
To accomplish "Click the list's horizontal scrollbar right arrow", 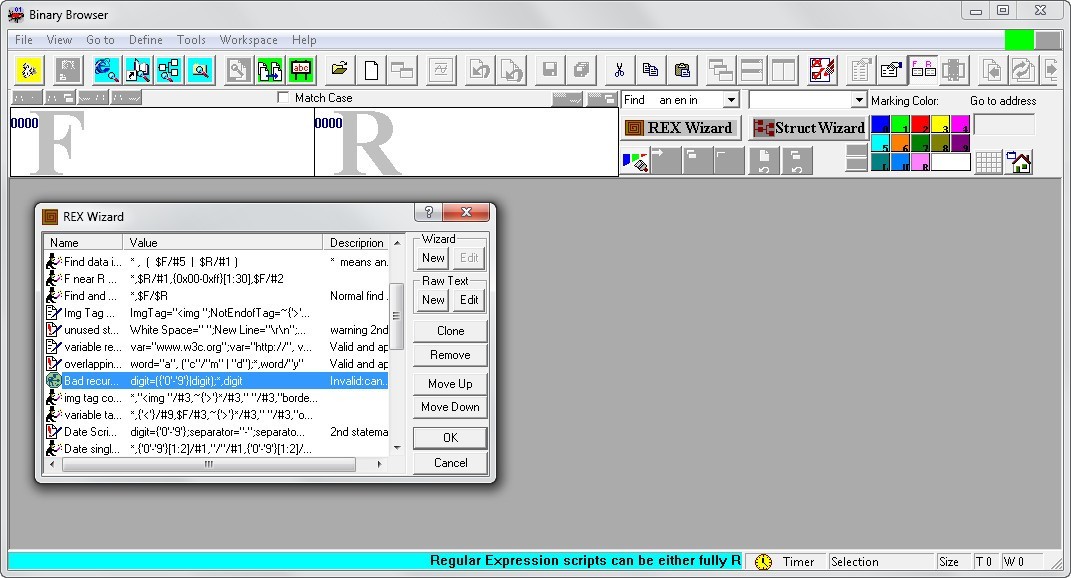I will [x=379, y=464].
